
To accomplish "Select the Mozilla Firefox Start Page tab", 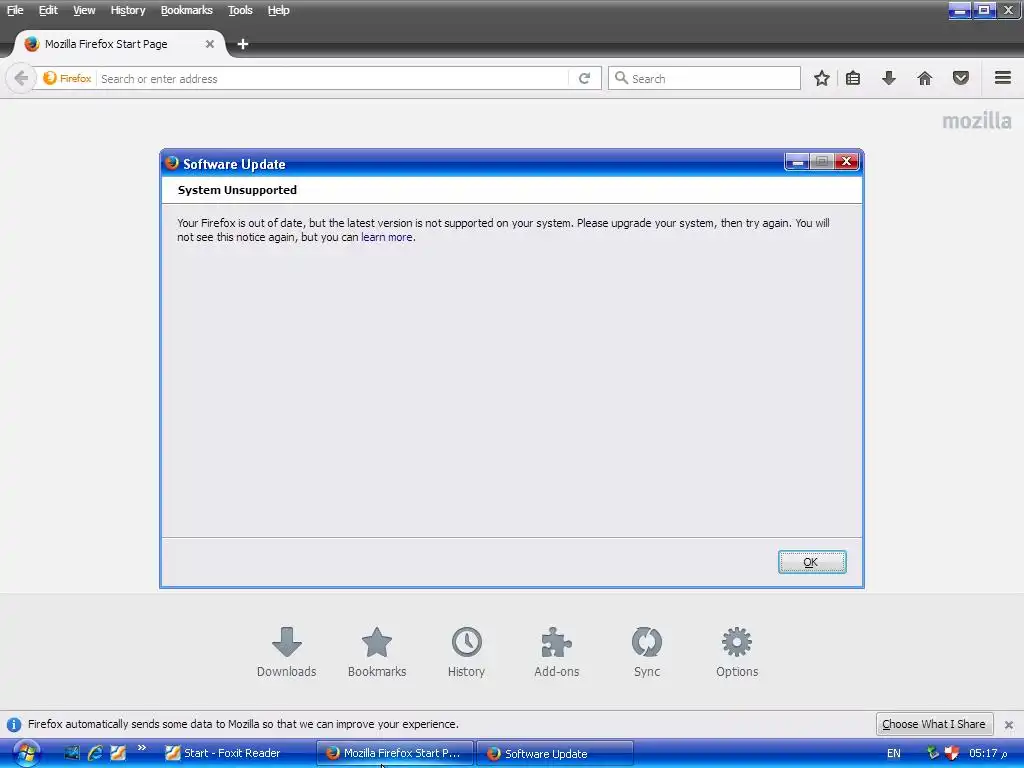I will pyautogui.click(x=118, y=44).
